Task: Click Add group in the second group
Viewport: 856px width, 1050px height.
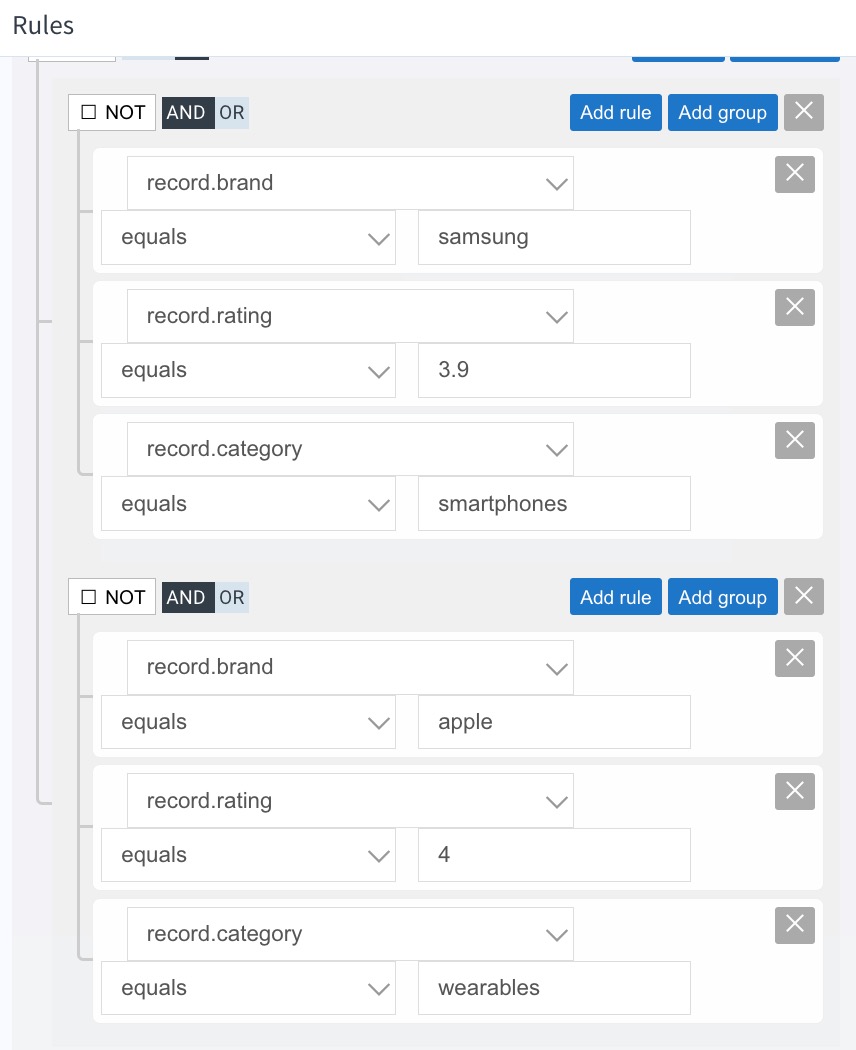Action: pos(722,596)
